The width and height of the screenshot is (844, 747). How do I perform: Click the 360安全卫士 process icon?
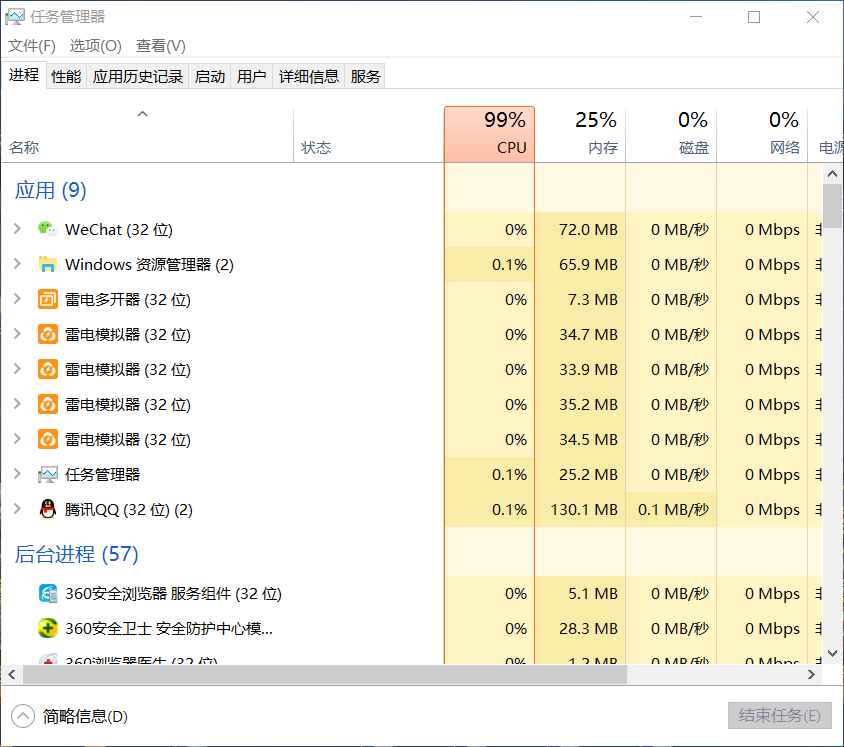coord(47,628)
